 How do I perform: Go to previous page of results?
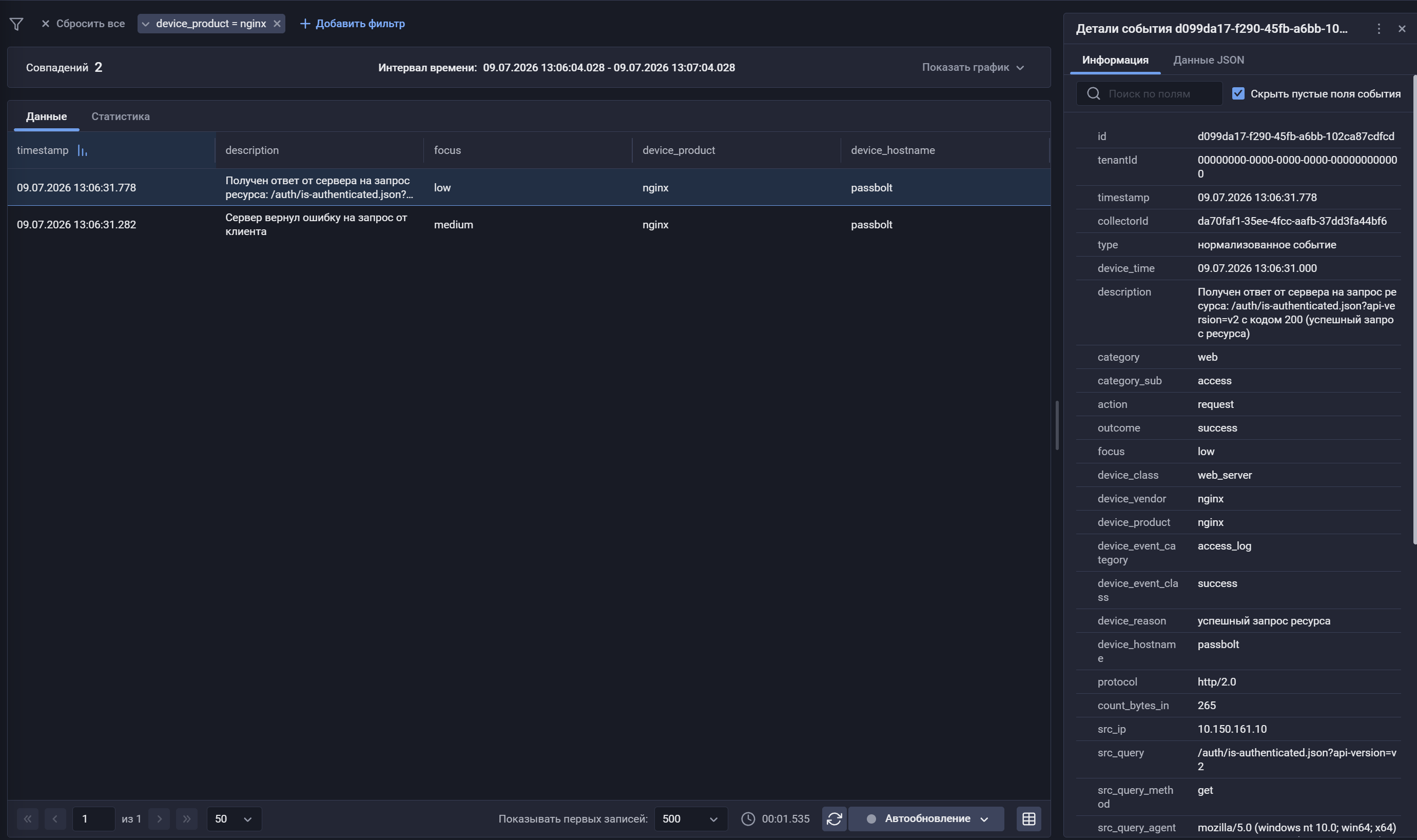point(55,819)
